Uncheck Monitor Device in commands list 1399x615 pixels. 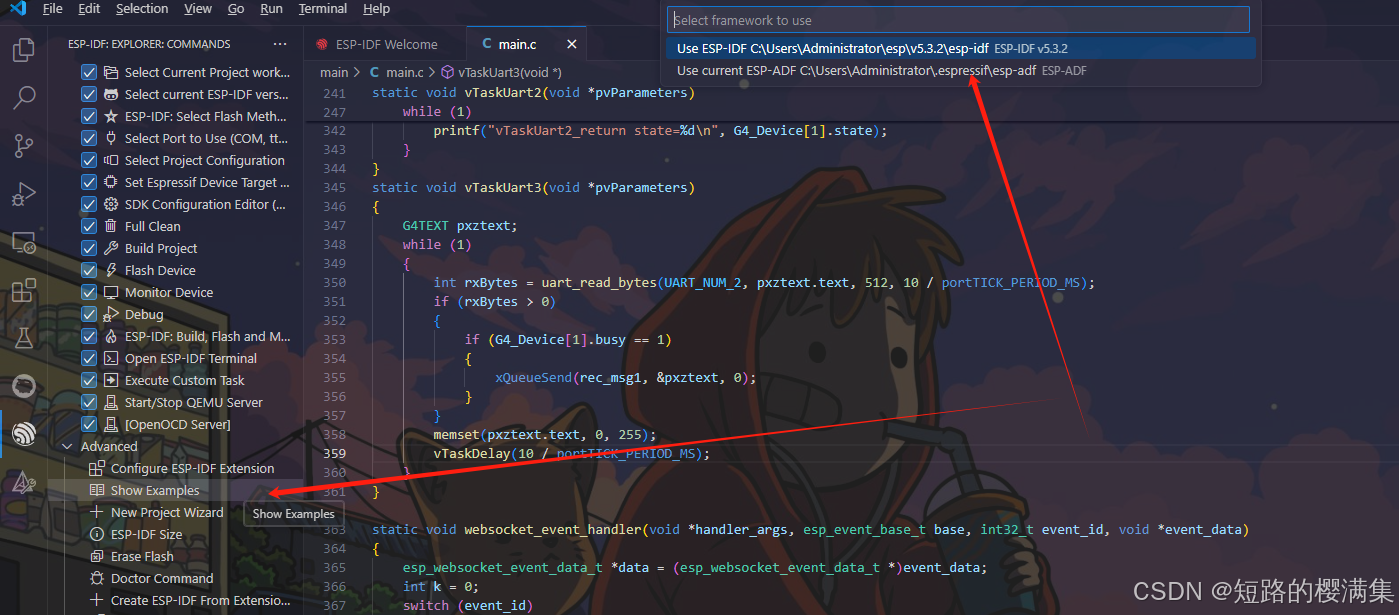point(89,292)
